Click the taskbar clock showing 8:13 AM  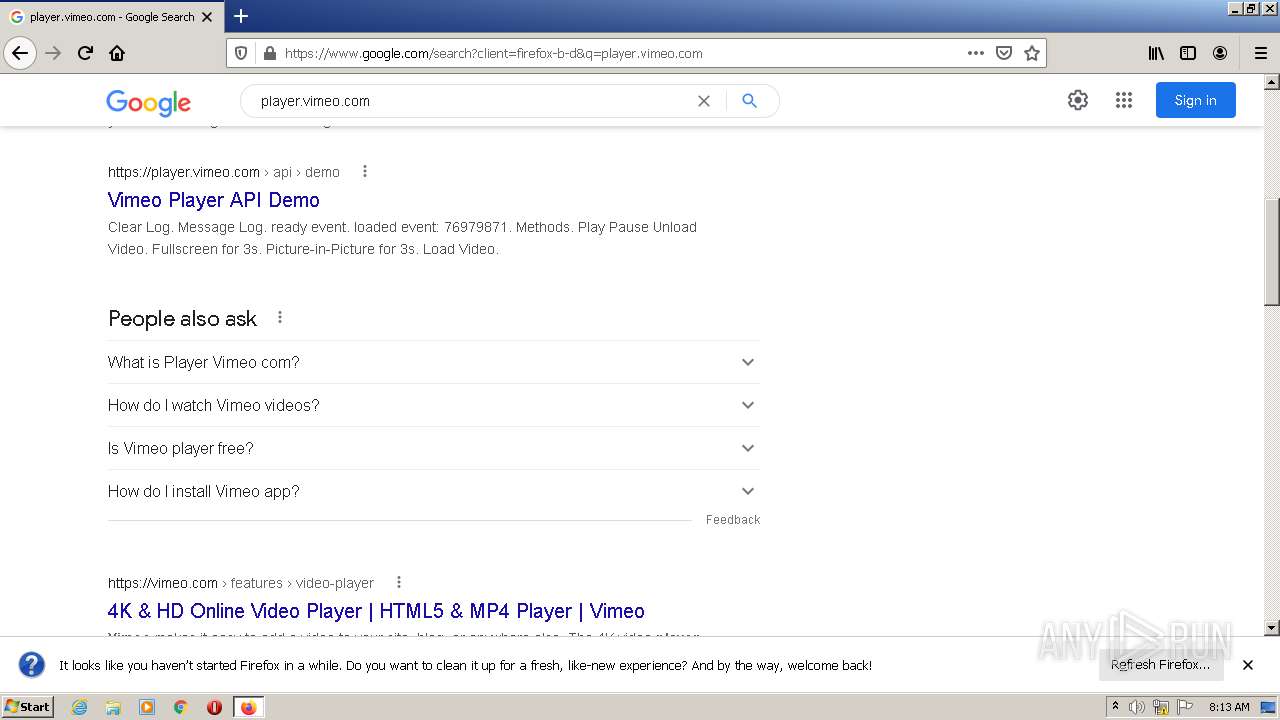point(1229,707)
